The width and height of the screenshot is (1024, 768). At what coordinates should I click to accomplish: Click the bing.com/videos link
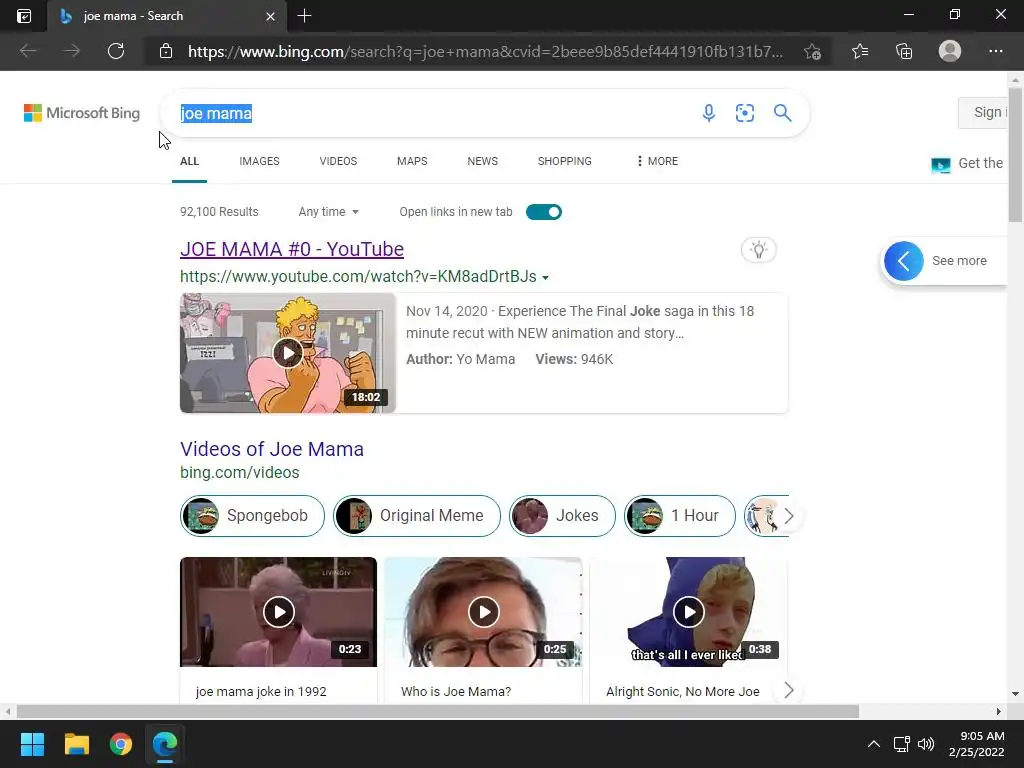click(240, 473)
